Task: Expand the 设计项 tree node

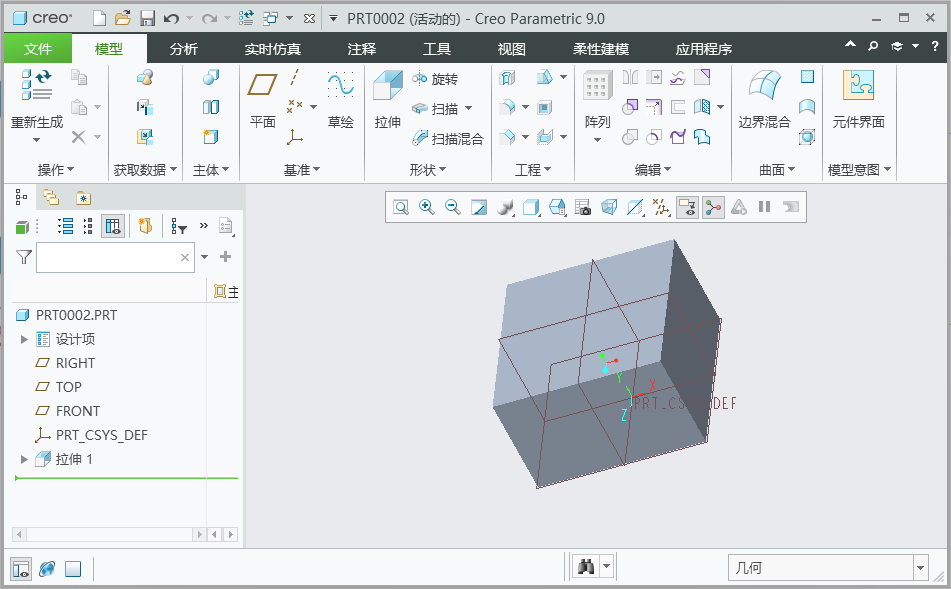Action: click(24, 339)
